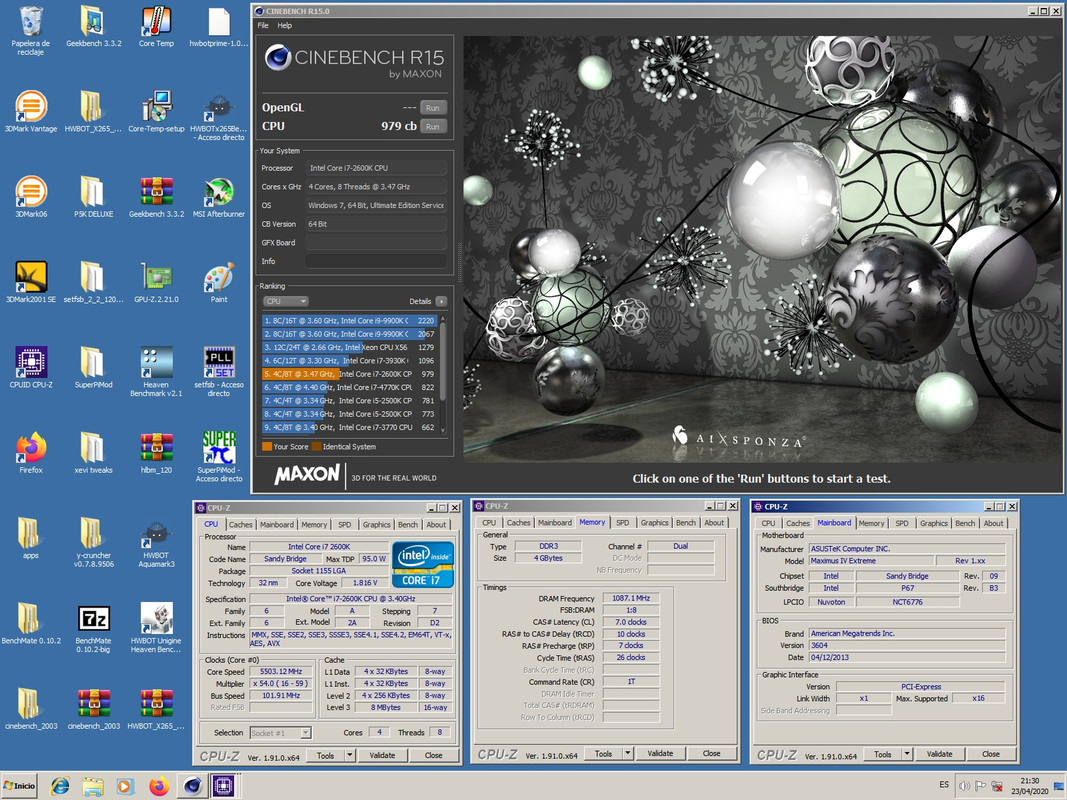Click Validate in the left CPU-Z window
The height and width of the screenshot is (800, 1067).
382,755
